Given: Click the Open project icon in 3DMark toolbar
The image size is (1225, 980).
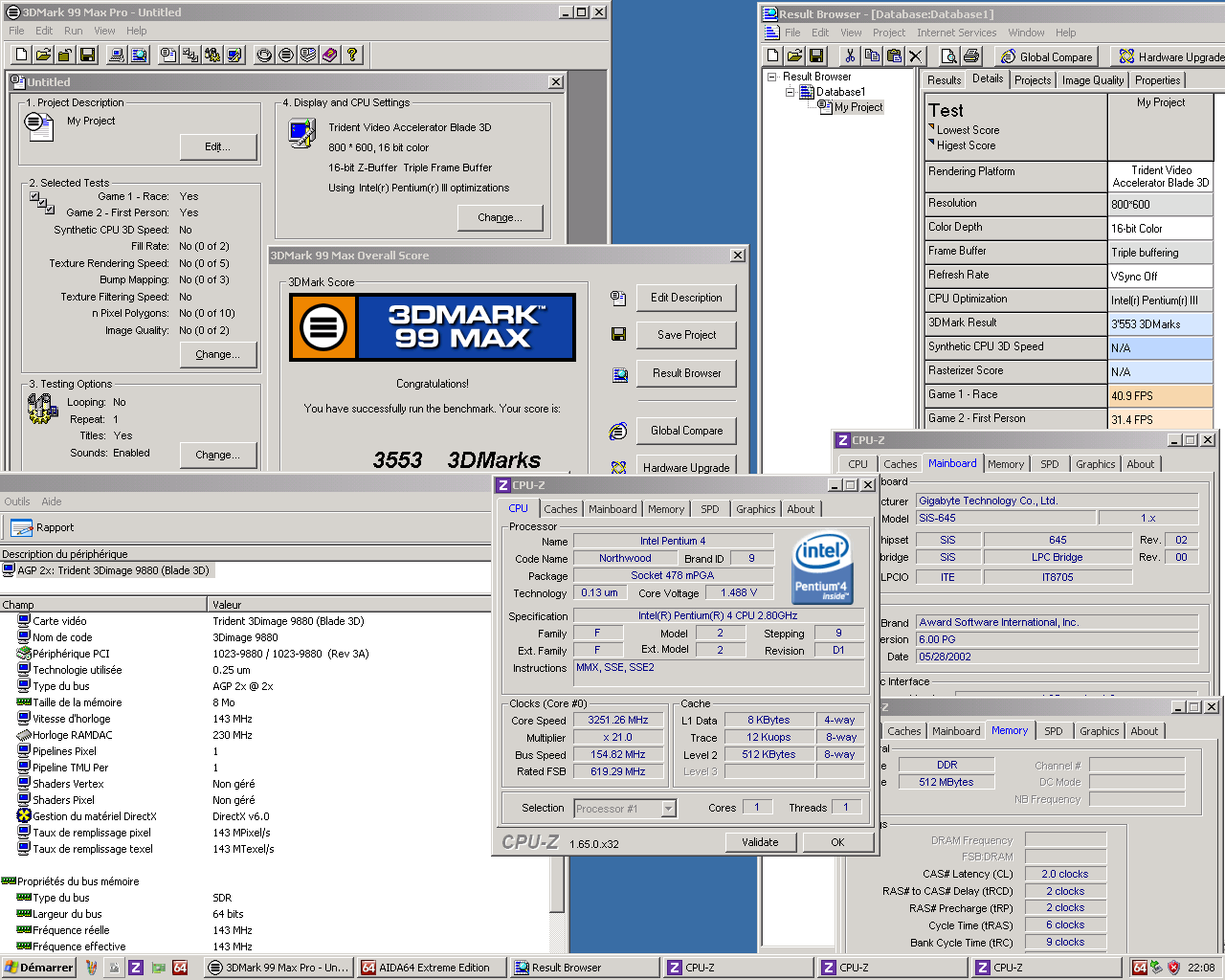Looking at the screenshot, I should point(43,56).
